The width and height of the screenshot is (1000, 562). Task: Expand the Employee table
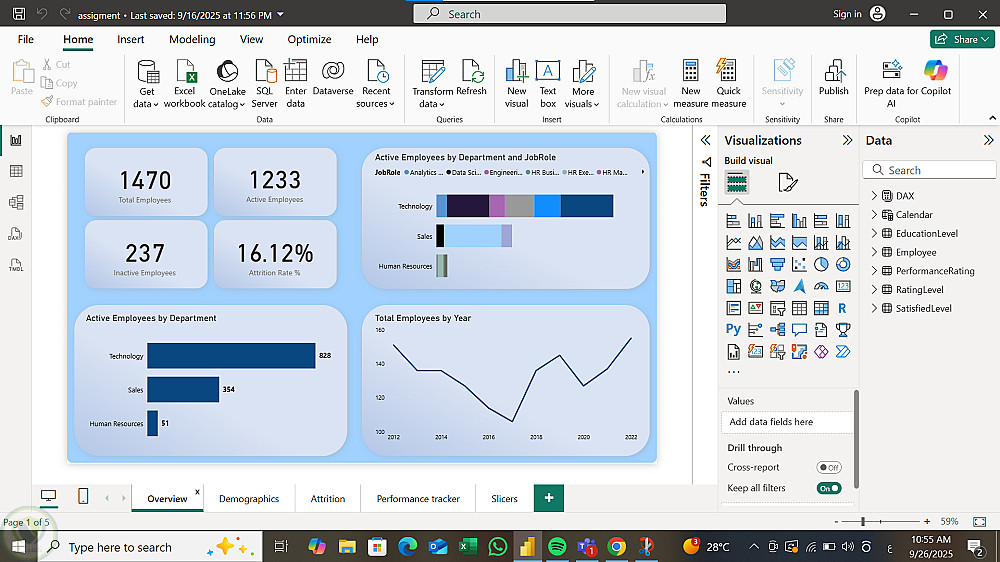[x=874, y=252]
